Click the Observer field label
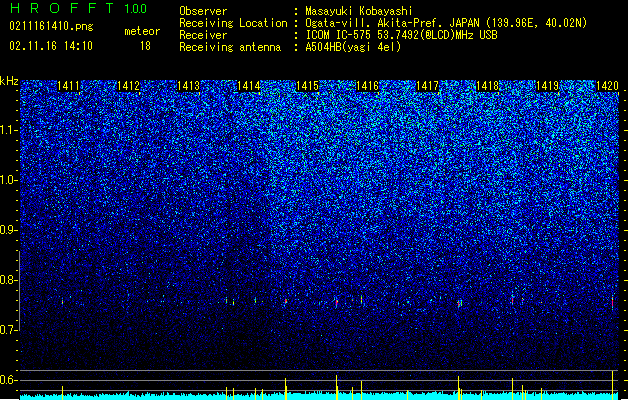629x400 pixels. tap(203, 11)
